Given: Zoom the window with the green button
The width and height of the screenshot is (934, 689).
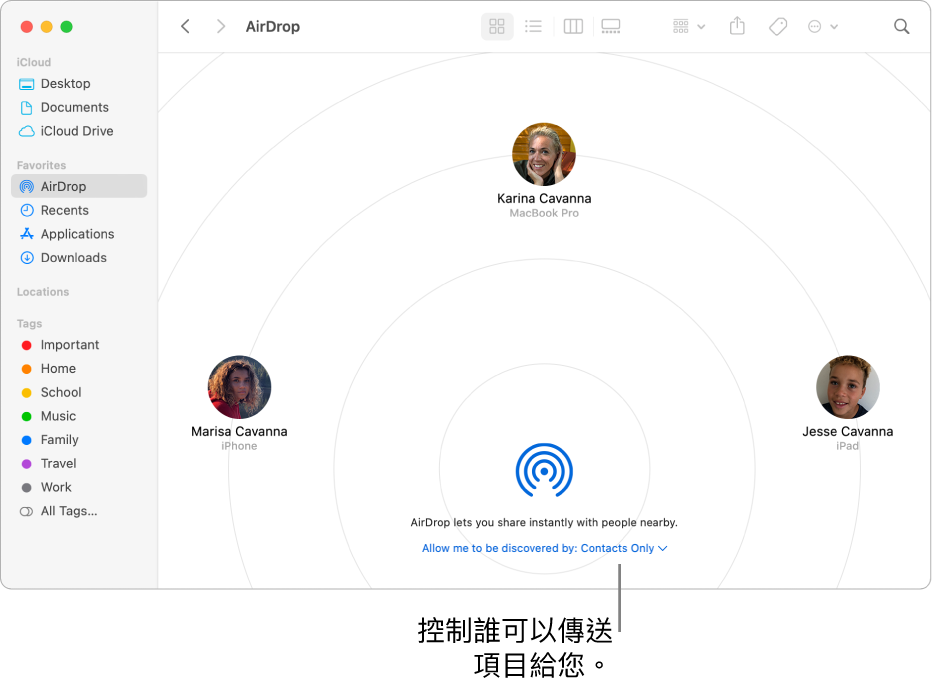Looking at the screenshot, I should (x=67, y=27).
